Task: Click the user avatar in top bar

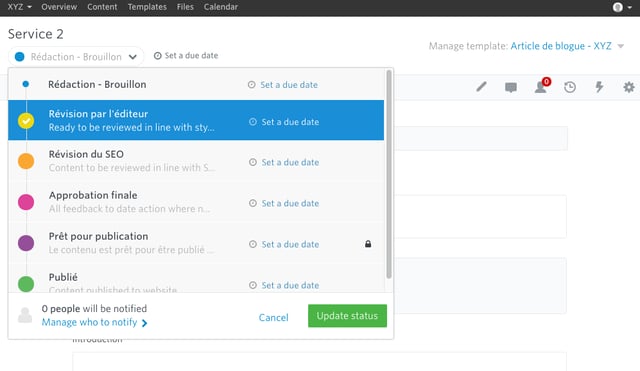Action: (618, 7)
